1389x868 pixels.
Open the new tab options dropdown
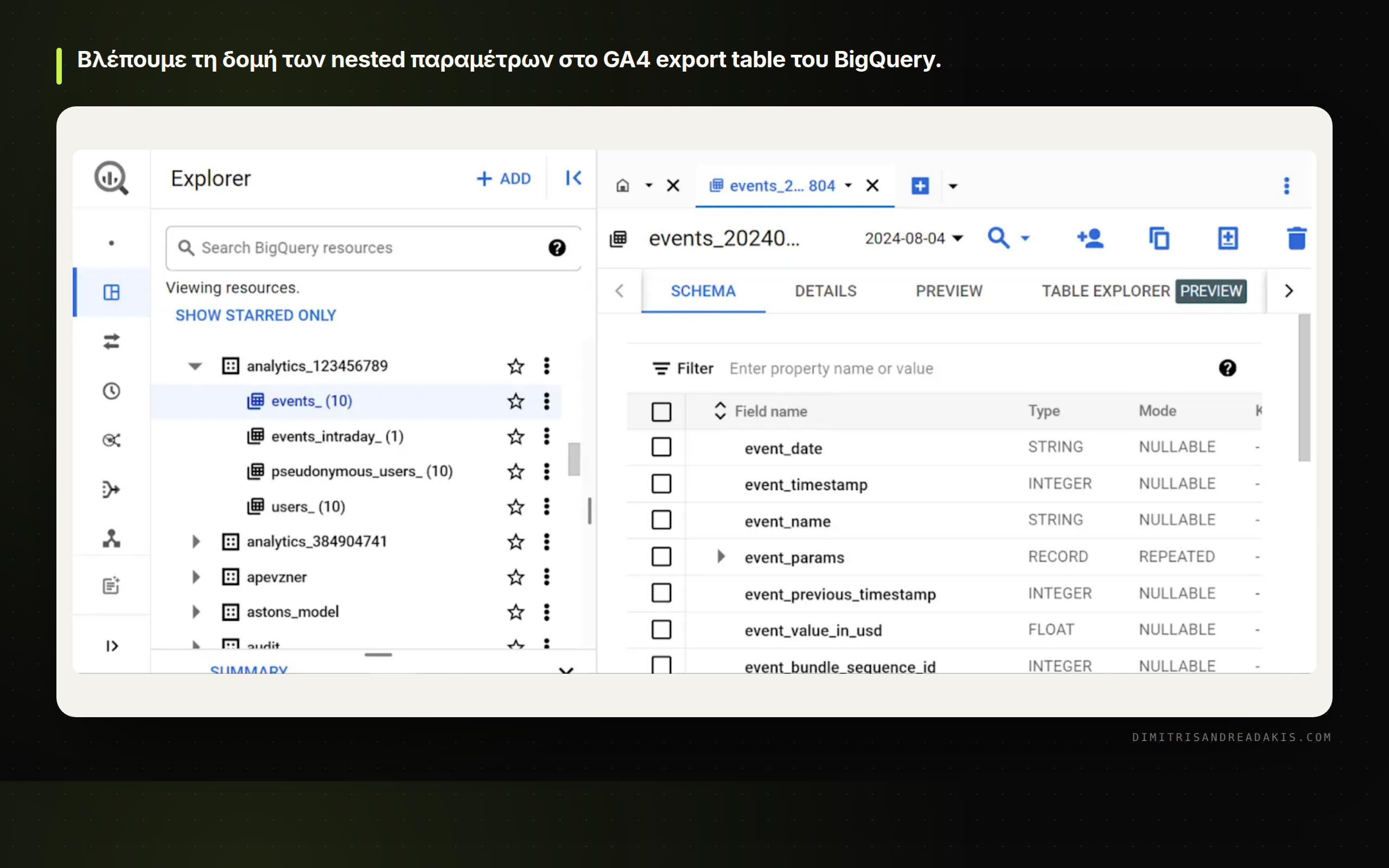953,186
